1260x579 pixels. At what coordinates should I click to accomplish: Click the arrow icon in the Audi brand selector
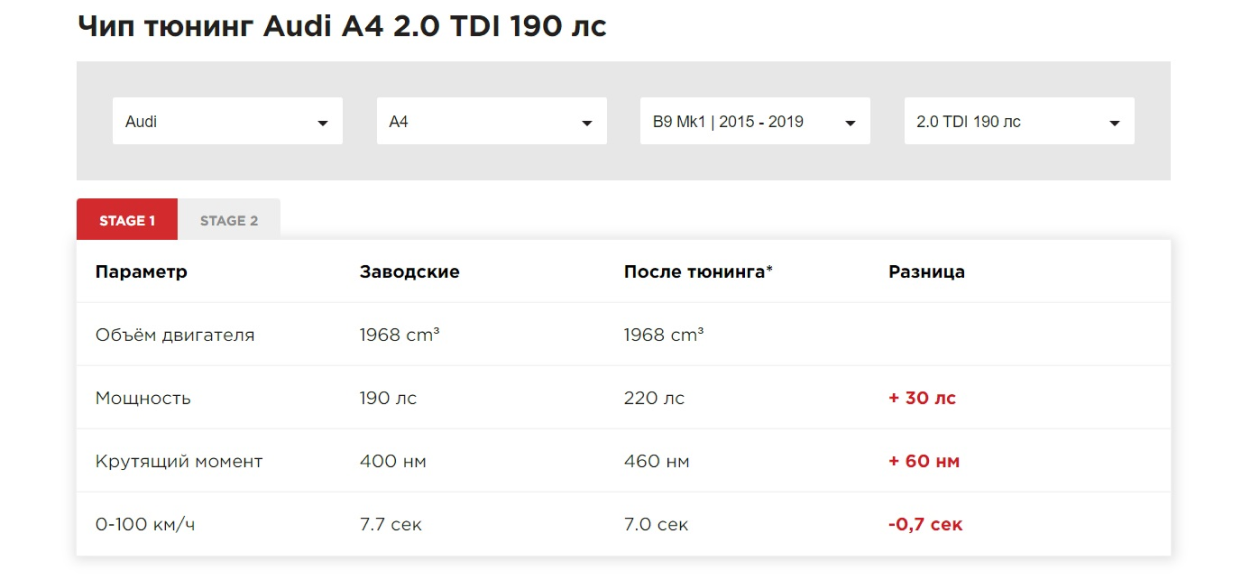322,123
